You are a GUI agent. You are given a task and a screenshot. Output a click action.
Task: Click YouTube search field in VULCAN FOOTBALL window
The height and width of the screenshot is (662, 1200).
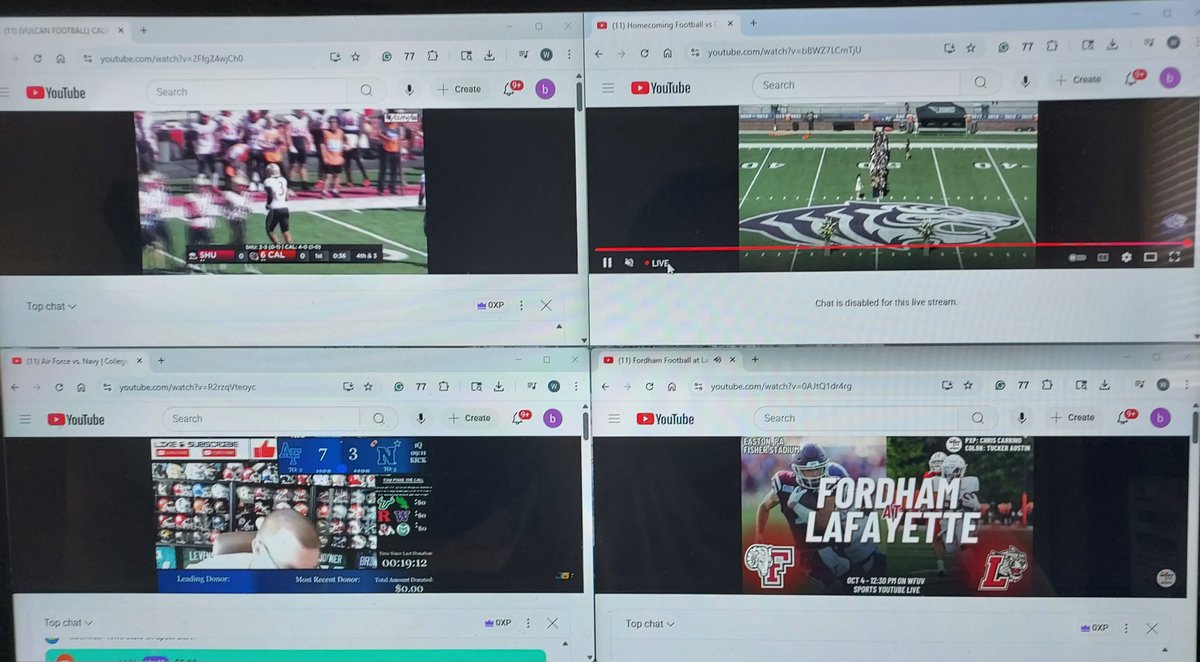[248, 91]
